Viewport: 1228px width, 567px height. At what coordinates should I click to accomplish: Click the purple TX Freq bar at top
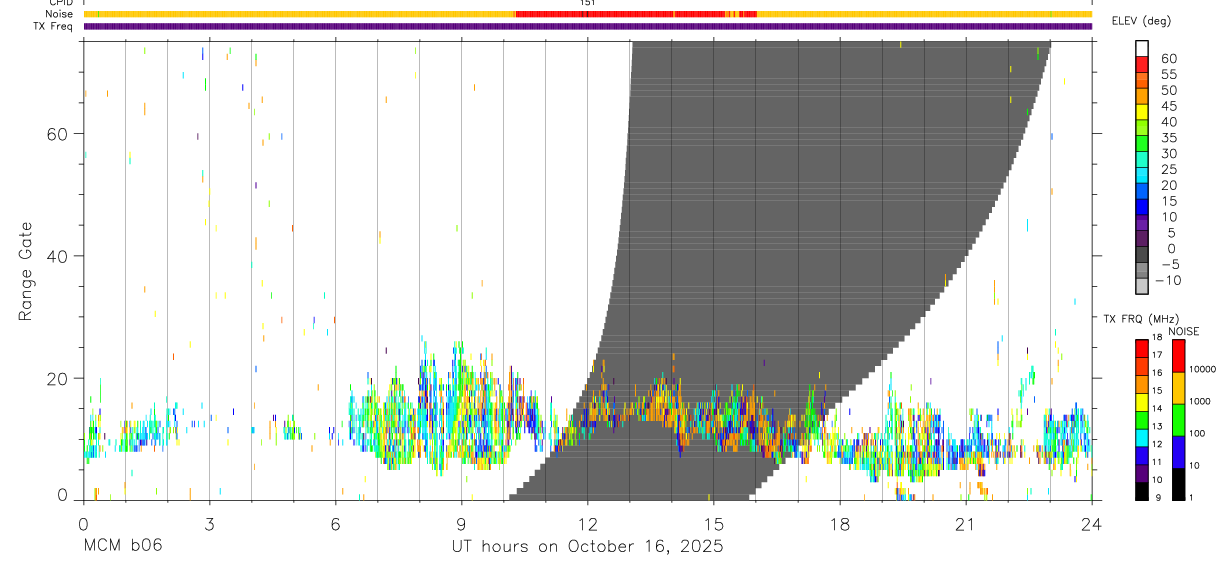click(x=588, y=26)
